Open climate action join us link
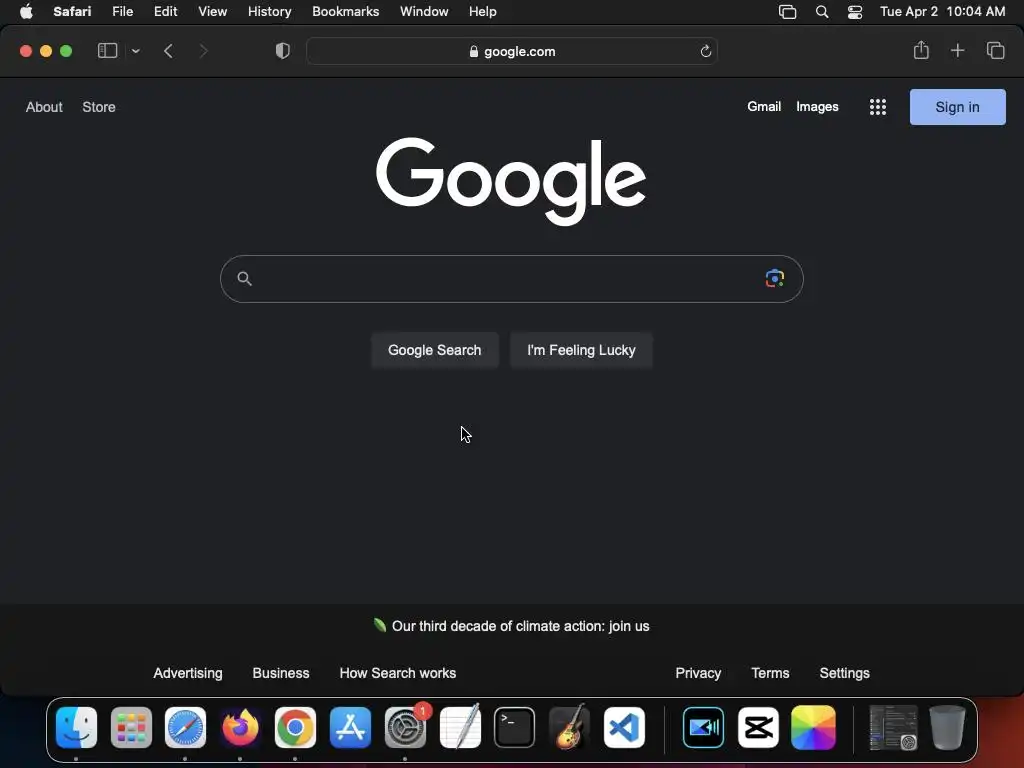Image resolution: width=1024 pixels, height=768 pixels. click(x=520, y=626)
